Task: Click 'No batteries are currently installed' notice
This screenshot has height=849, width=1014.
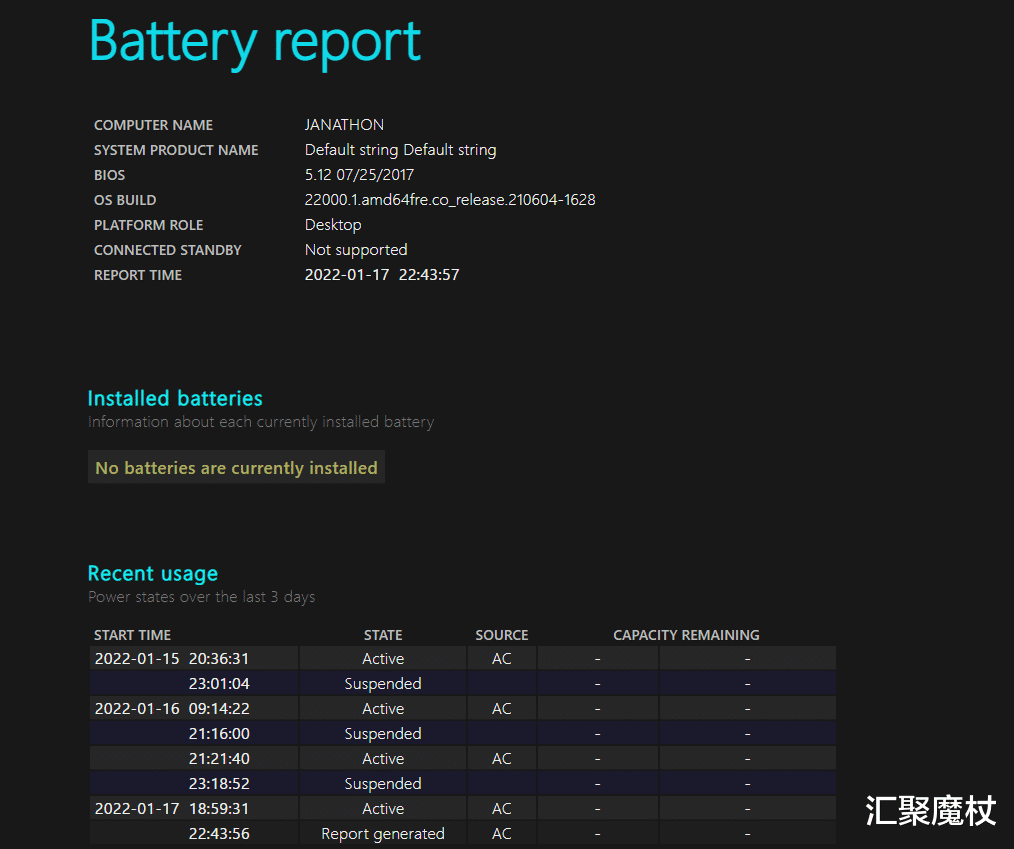Action: [236, 467]
